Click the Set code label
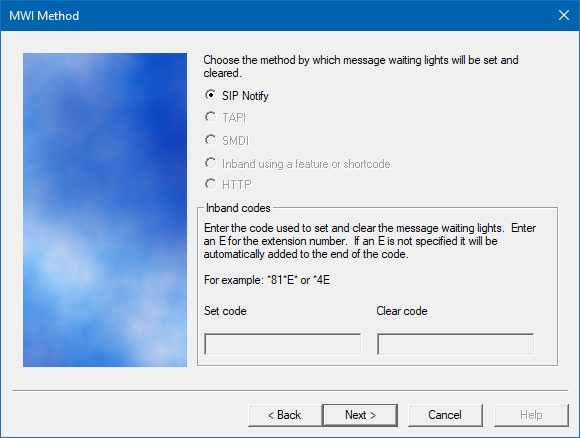 click(225, 311)
